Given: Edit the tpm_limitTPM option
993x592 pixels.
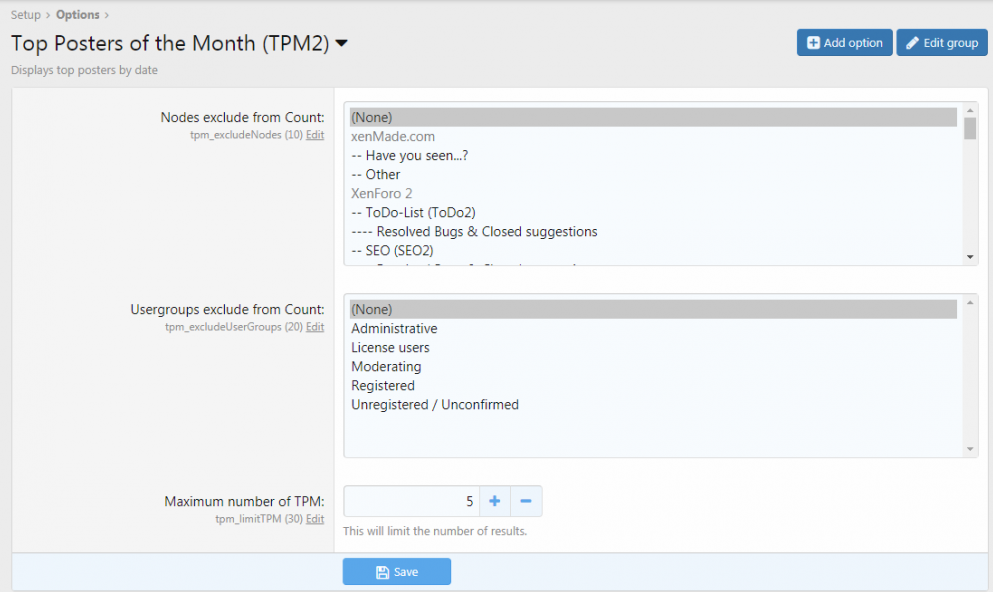Looking at the screenshot, I should click(x=315, y=519).
